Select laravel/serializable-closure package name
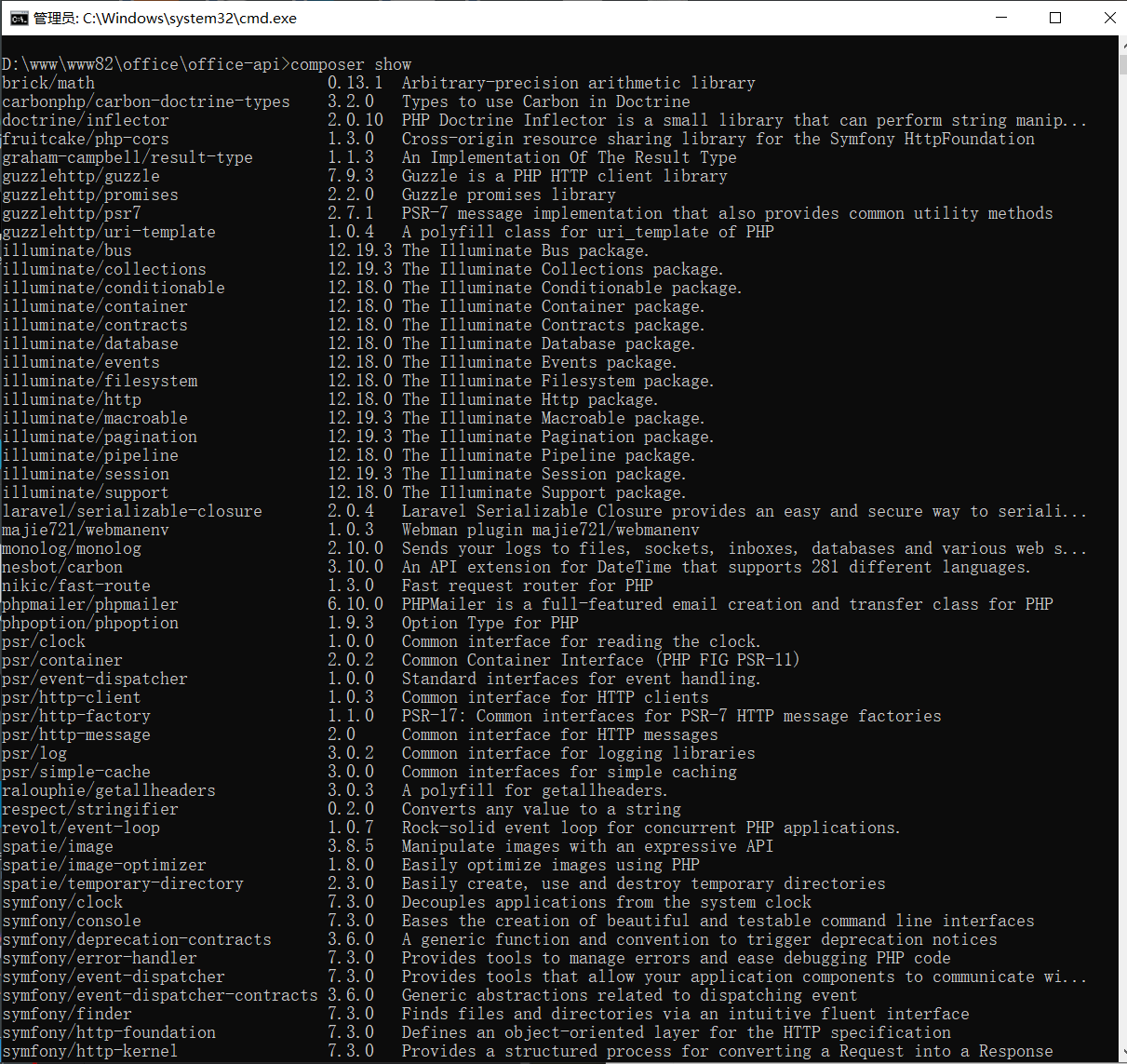The height and width of the screenshot is (1064, 1127). 132,511
